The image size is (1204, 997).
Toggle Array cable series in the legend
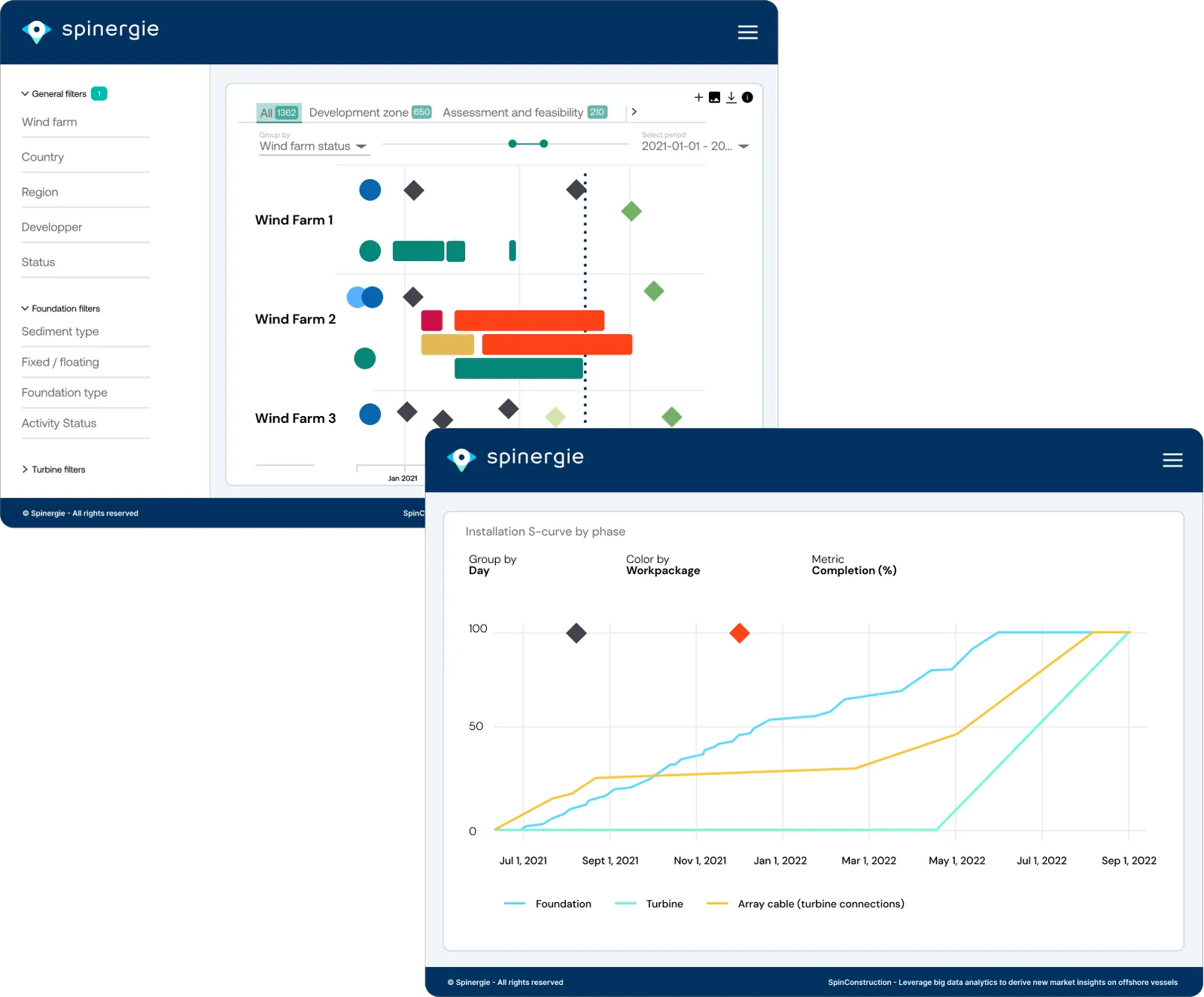[805, 904]
